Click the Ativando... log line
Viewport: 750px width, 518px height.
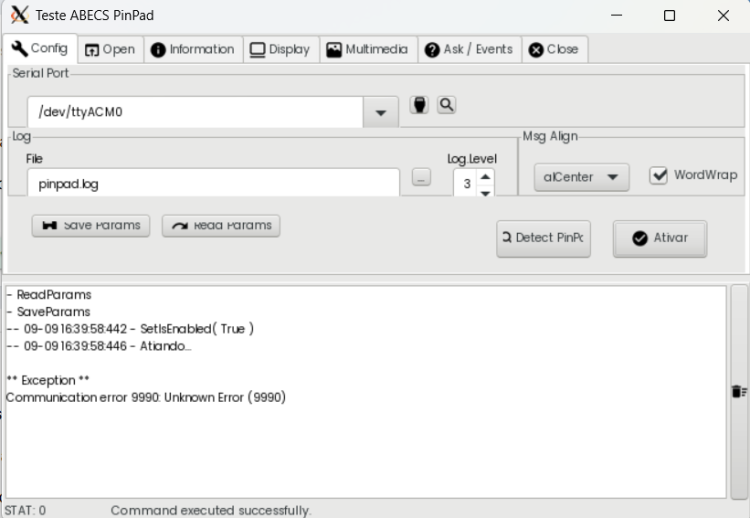click(99, 346)
